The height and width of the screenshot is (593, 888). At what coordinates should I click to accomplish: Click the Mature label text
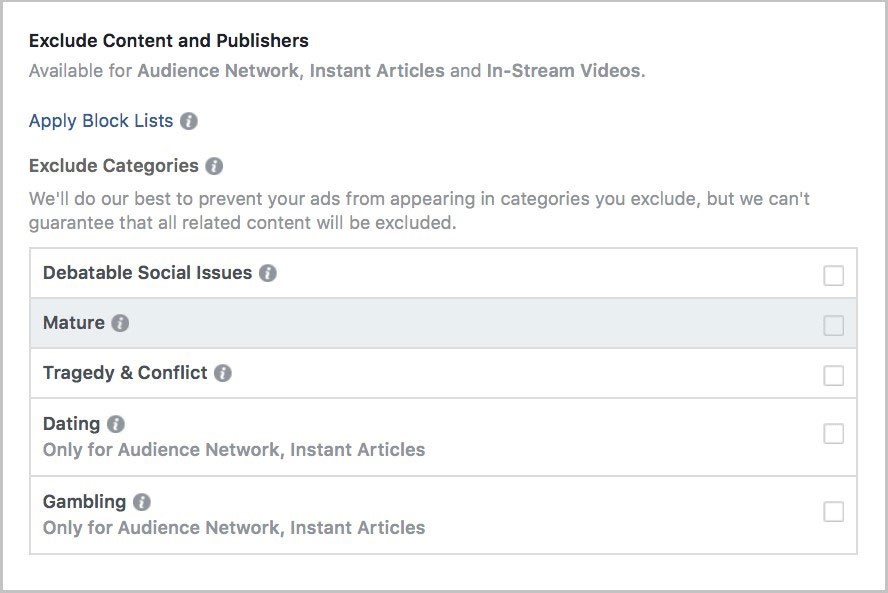(x=74, y=322)
